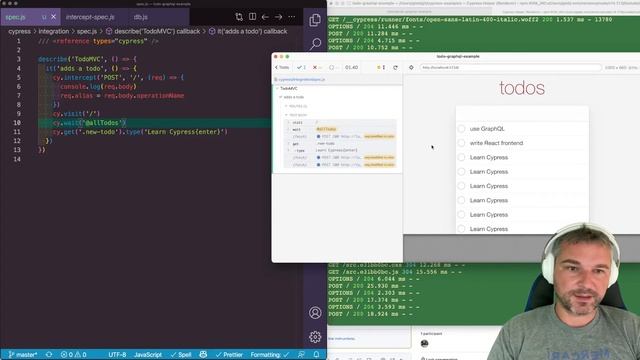Click 'integration' in the breadcrumb
This screenshot has width=640, height=360.
[x=53, y=31]
